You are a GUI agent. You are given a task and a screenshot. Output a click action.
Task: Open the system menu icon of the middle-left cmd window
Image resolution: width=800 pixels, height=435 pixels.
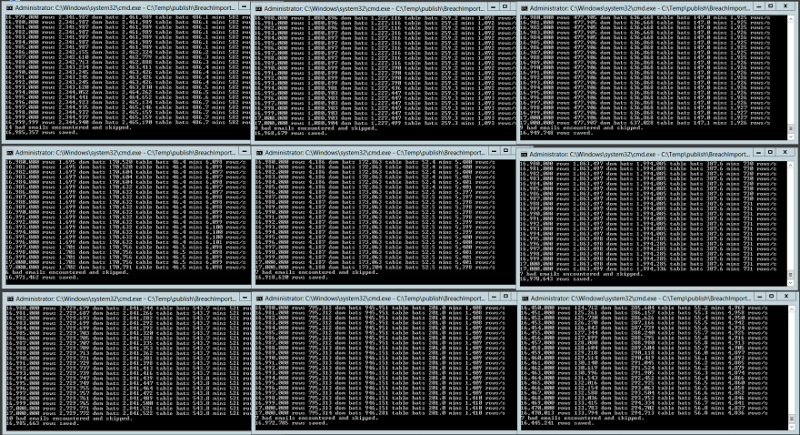pos(10,152)
